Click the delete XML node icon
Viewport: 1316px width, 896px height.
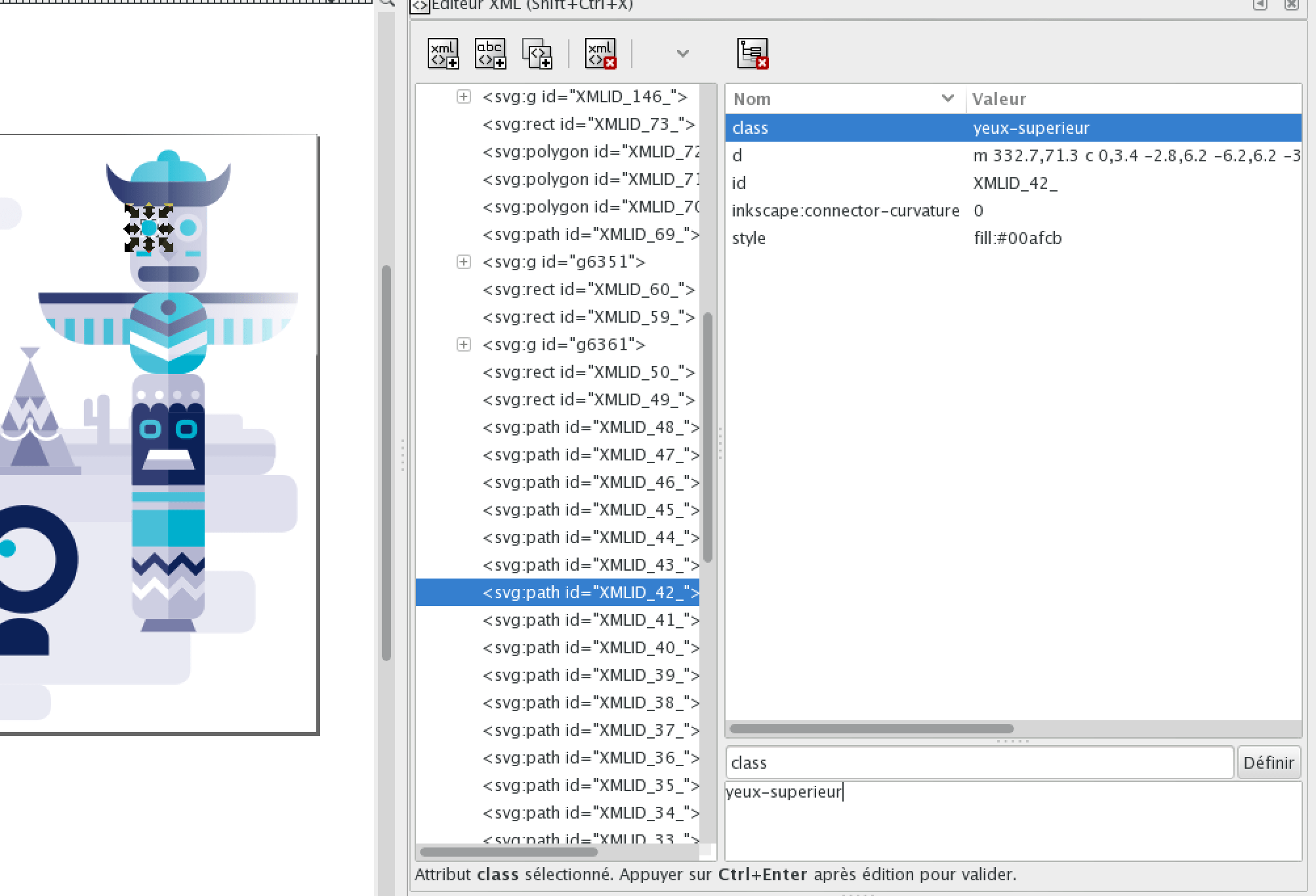coord(600,53)
